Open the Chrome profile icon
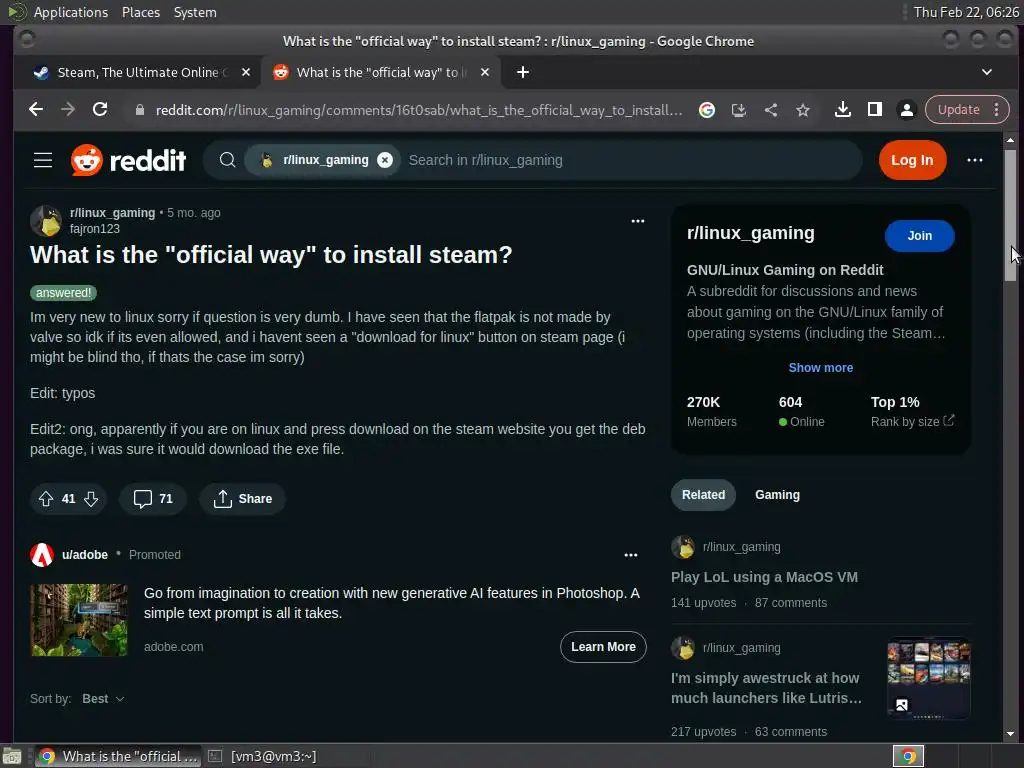The width and height of the screenshot is (1024, 768). [x=906, y=110]
